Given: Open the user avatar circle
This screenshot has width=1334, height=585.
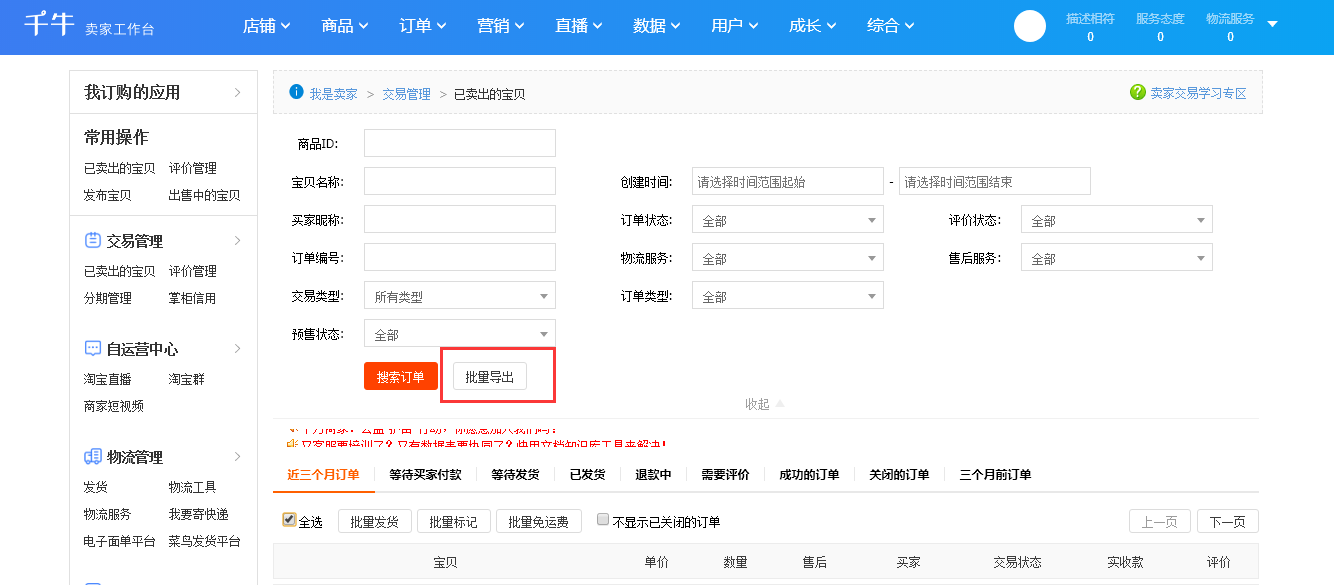Looking at the screenshot, I should [x=1030, y=26].
